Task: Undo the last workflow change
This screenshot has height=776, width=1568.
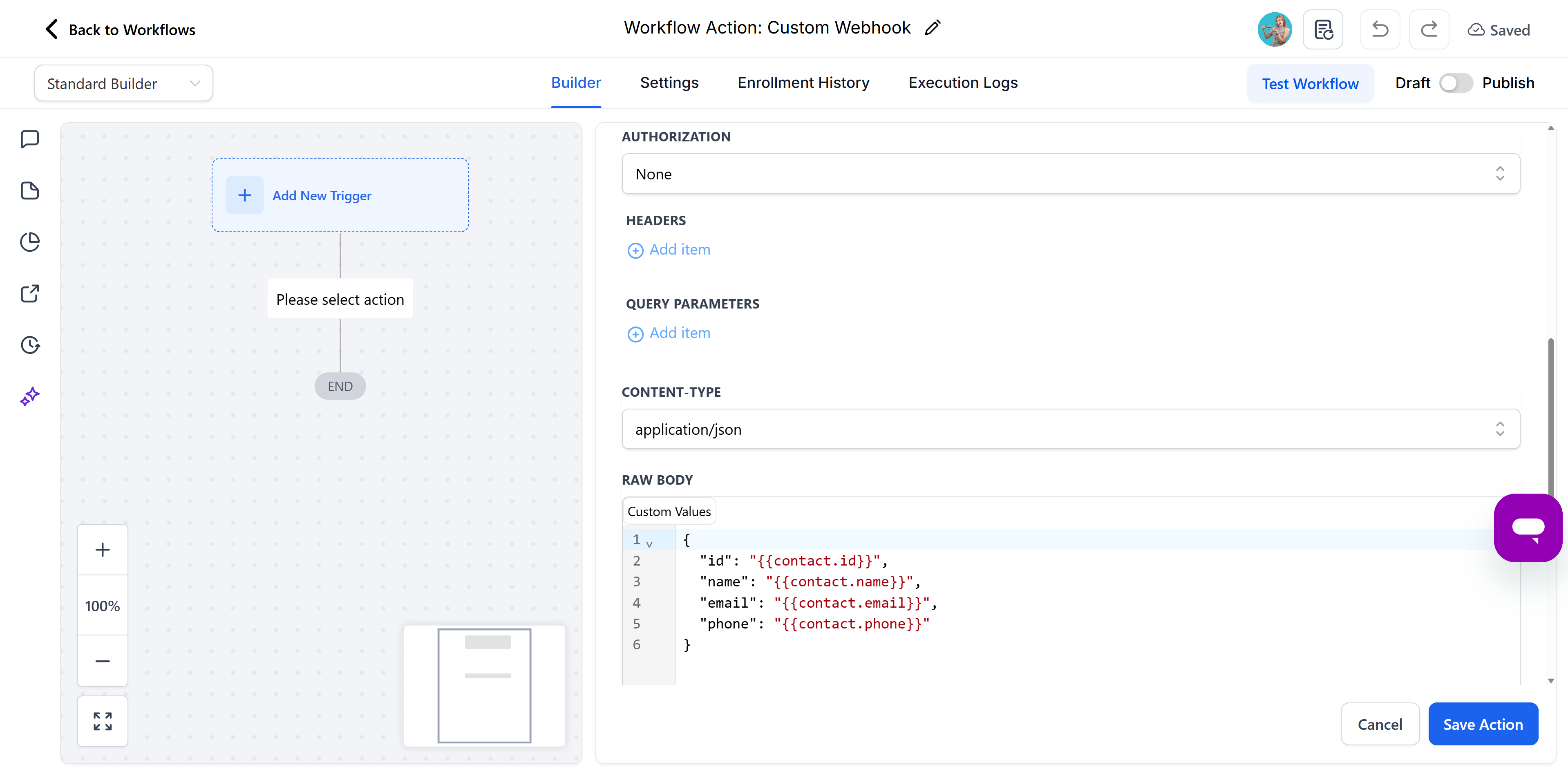Action: point(1380,29)
